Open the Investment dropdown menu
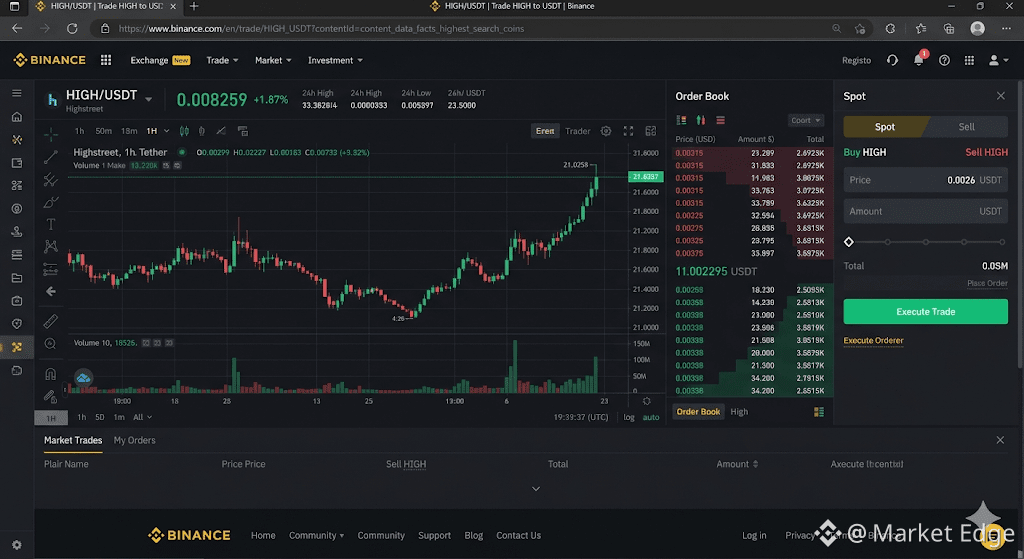The image size is (1024, 559). click(335, 60)
